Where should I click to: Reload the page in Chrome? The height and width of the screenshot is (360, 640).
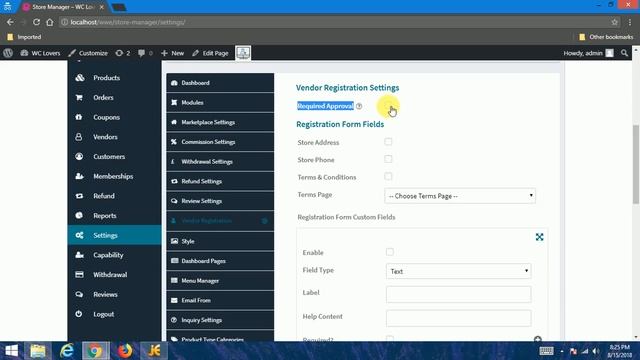click(36, 22)
